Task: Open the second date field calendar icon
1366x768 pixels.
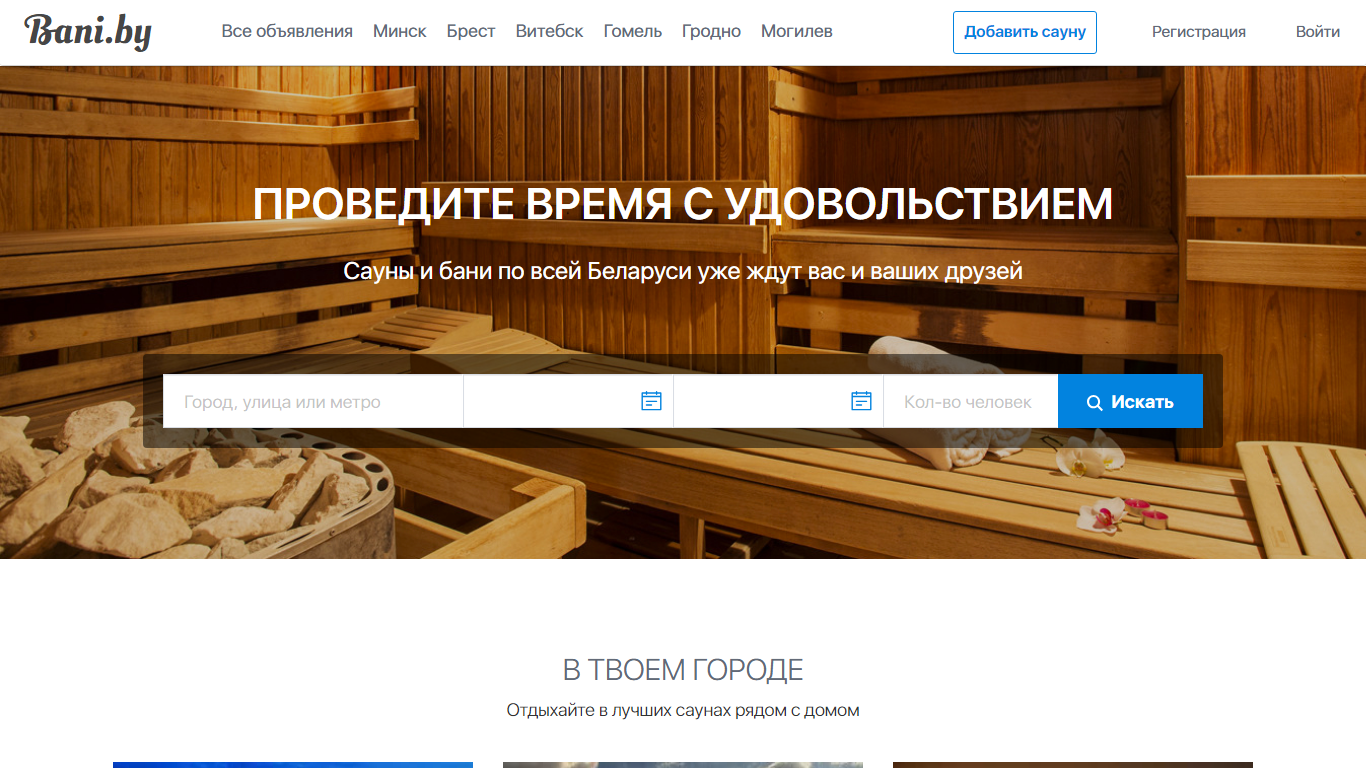Action: 861,401
